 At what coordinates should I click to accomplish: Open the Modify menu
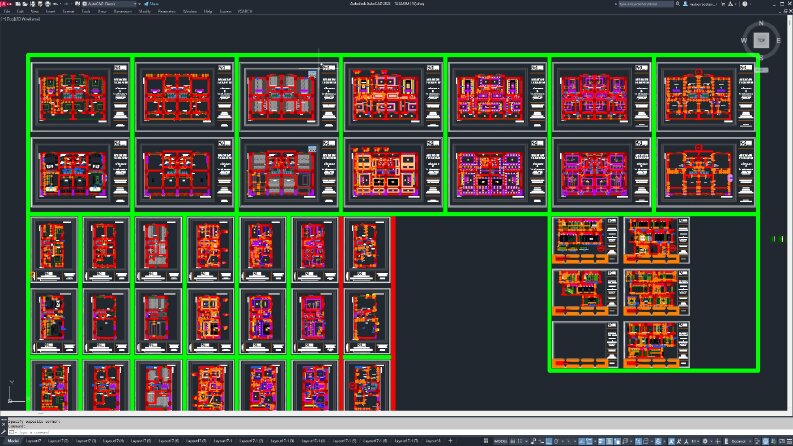pos(145,11)
